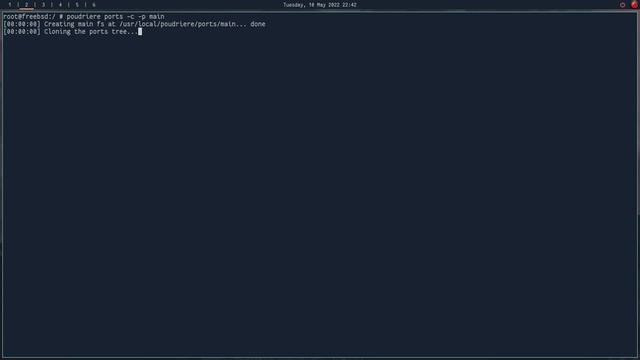Screen dimensions: 640x360
Task: Click the terminal cursor block
Action: [x=140, y=31]
